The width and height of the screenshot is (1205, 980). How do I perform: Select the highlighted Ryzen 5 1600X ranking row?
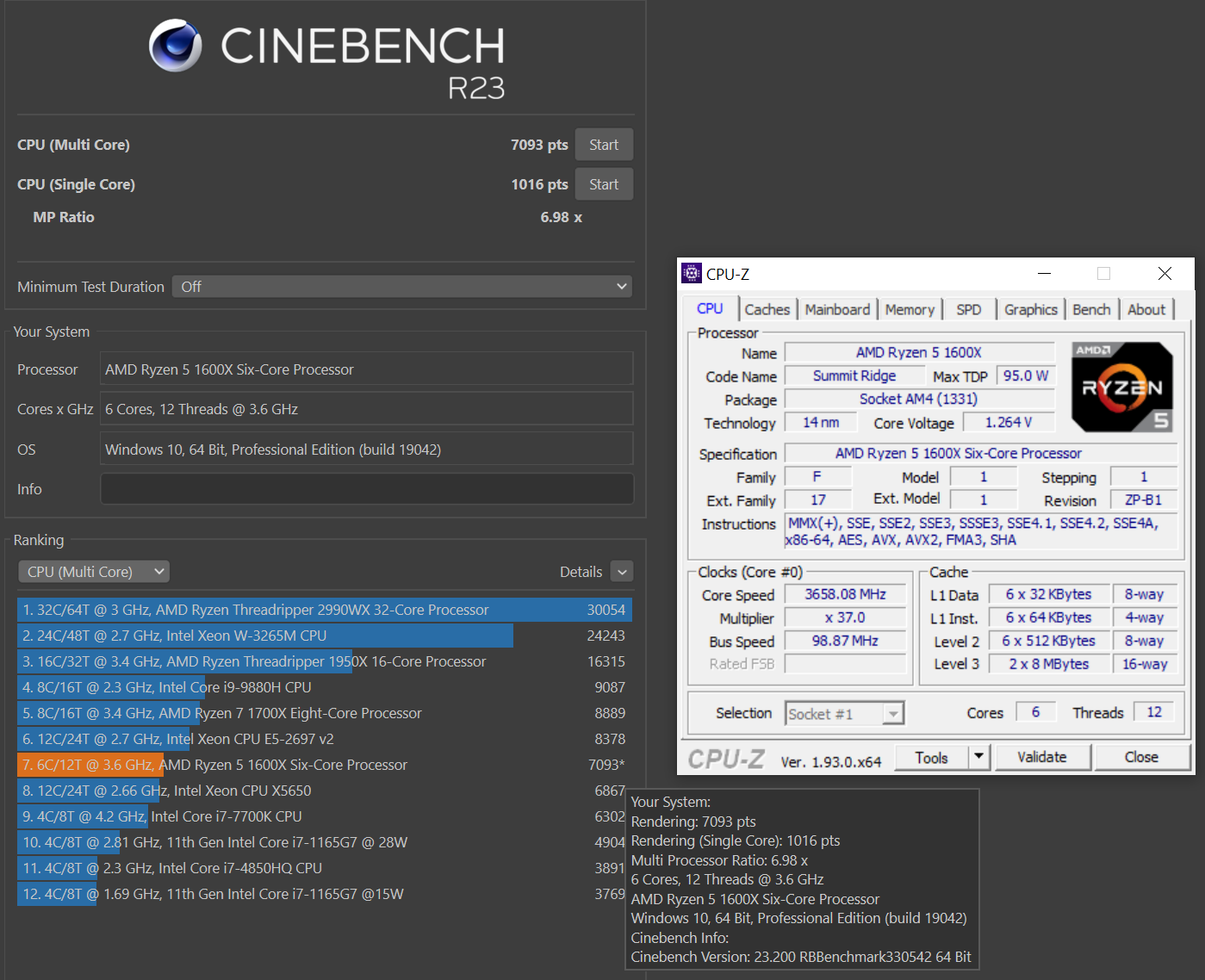(x=325, y=765)
